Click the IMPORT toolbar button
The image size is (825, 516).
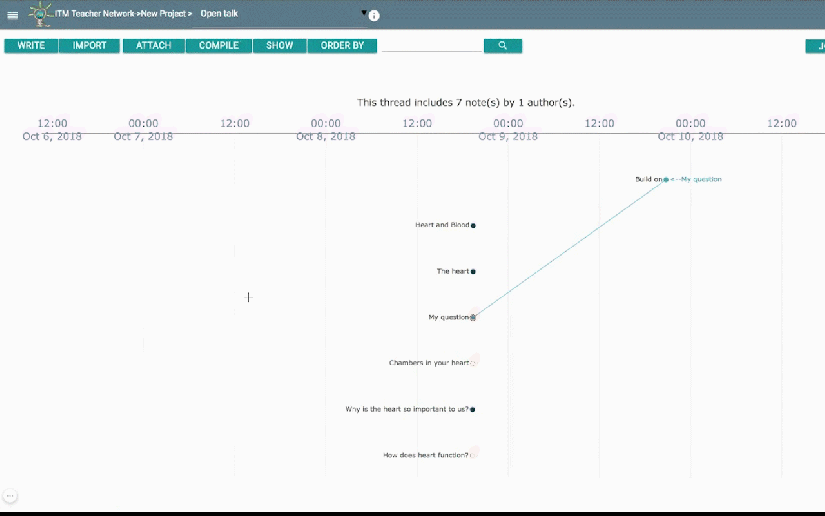point(90,46)
